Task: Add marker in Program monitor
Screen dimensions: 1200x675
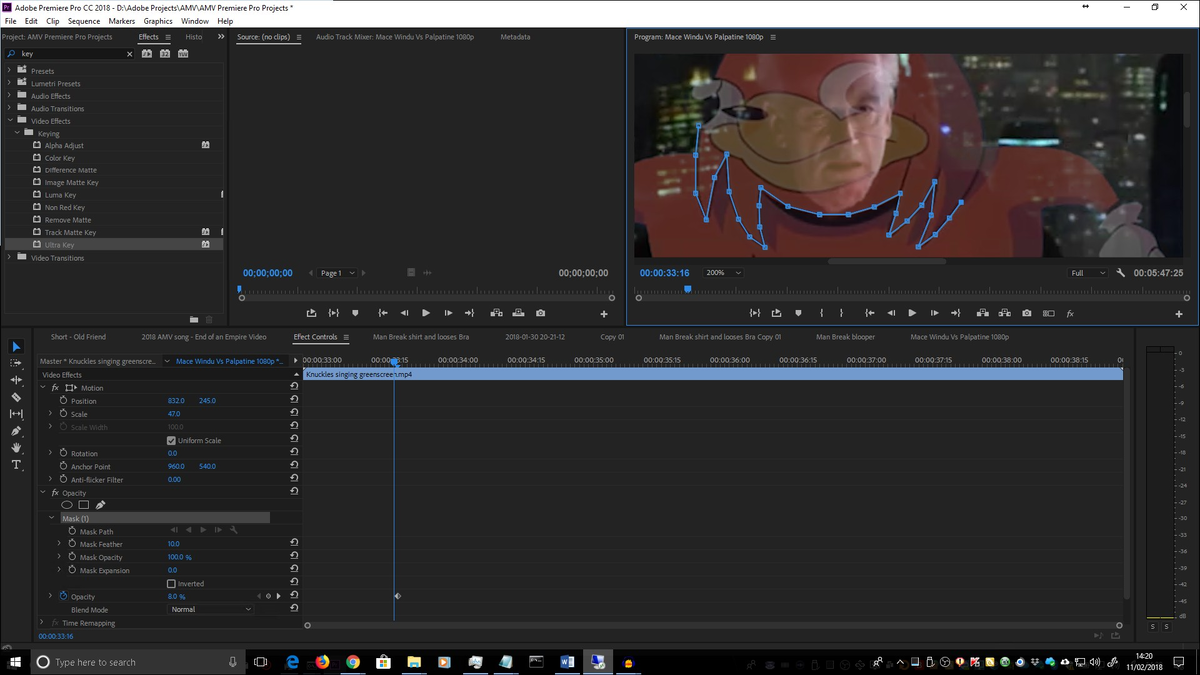Action: pyautogui.click(x=798, y=313)
